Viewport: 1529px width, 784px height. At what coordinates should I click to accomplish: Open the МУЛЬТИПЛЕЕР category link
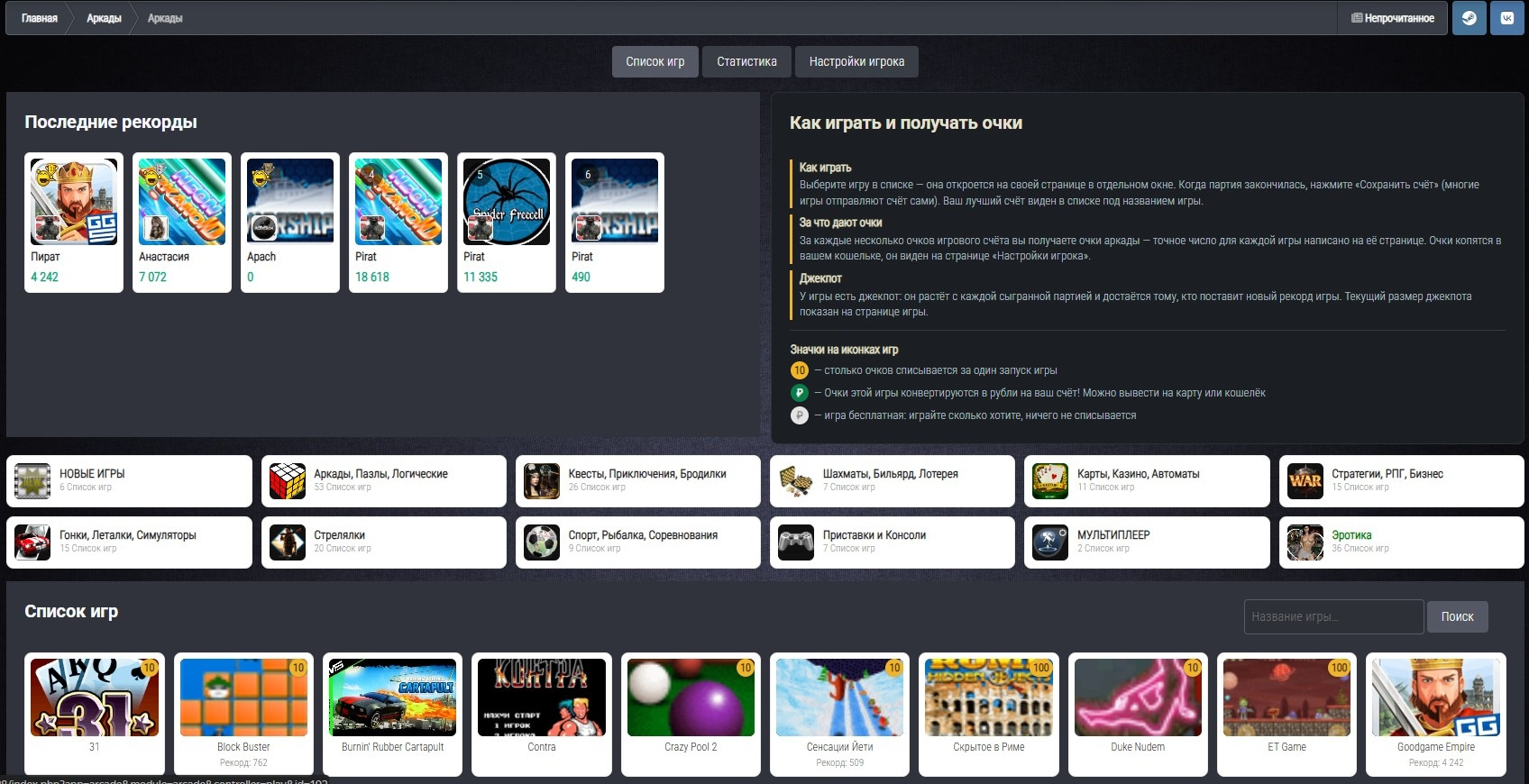tap(1113, 535)
